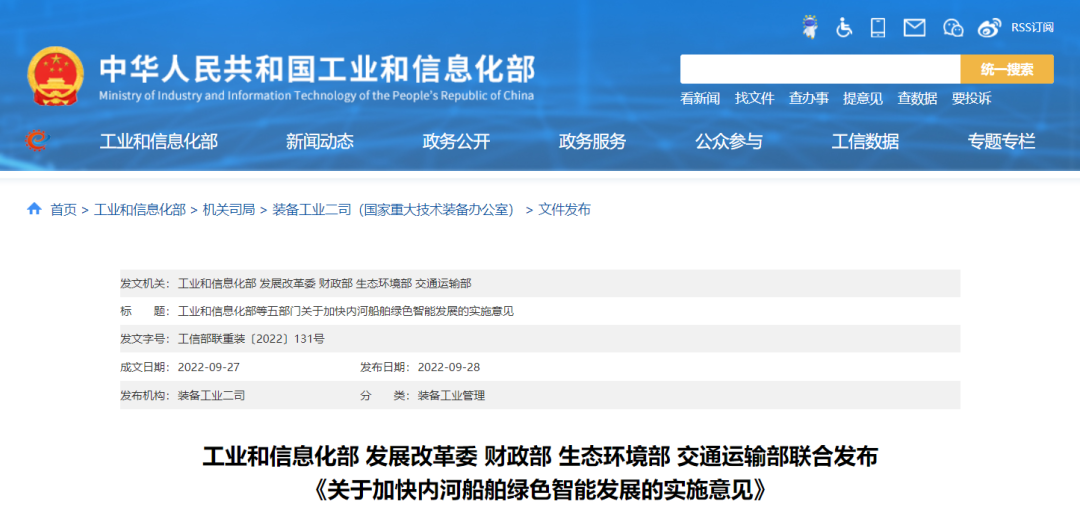Viewport: 1080px width, 513px height.
Task: Select the 政务服务 nav menu
Action: [x=592, y=142]
